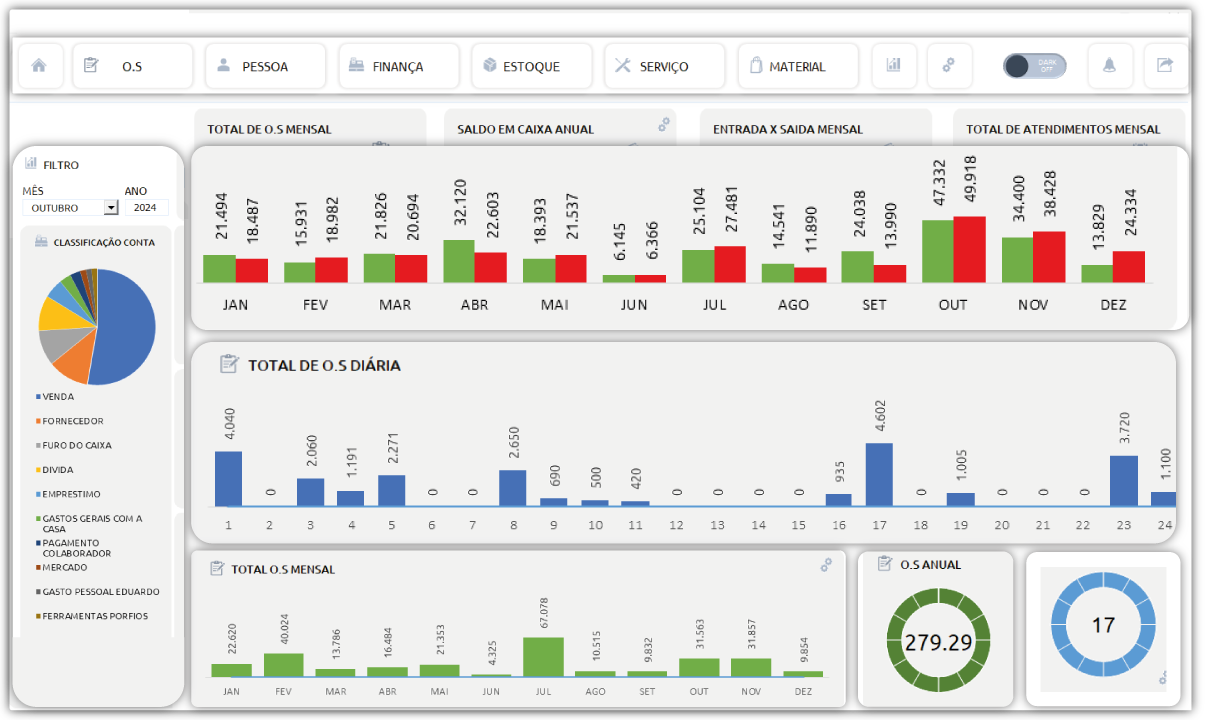Open the FINANÇA section

[399, 65]
